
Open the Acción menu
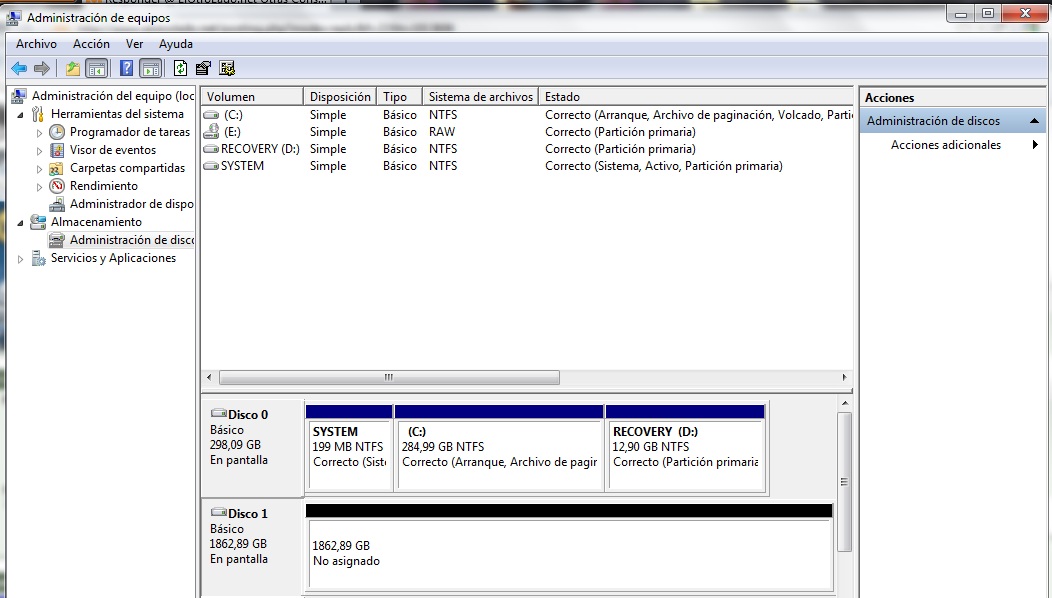tap(91, 44)
